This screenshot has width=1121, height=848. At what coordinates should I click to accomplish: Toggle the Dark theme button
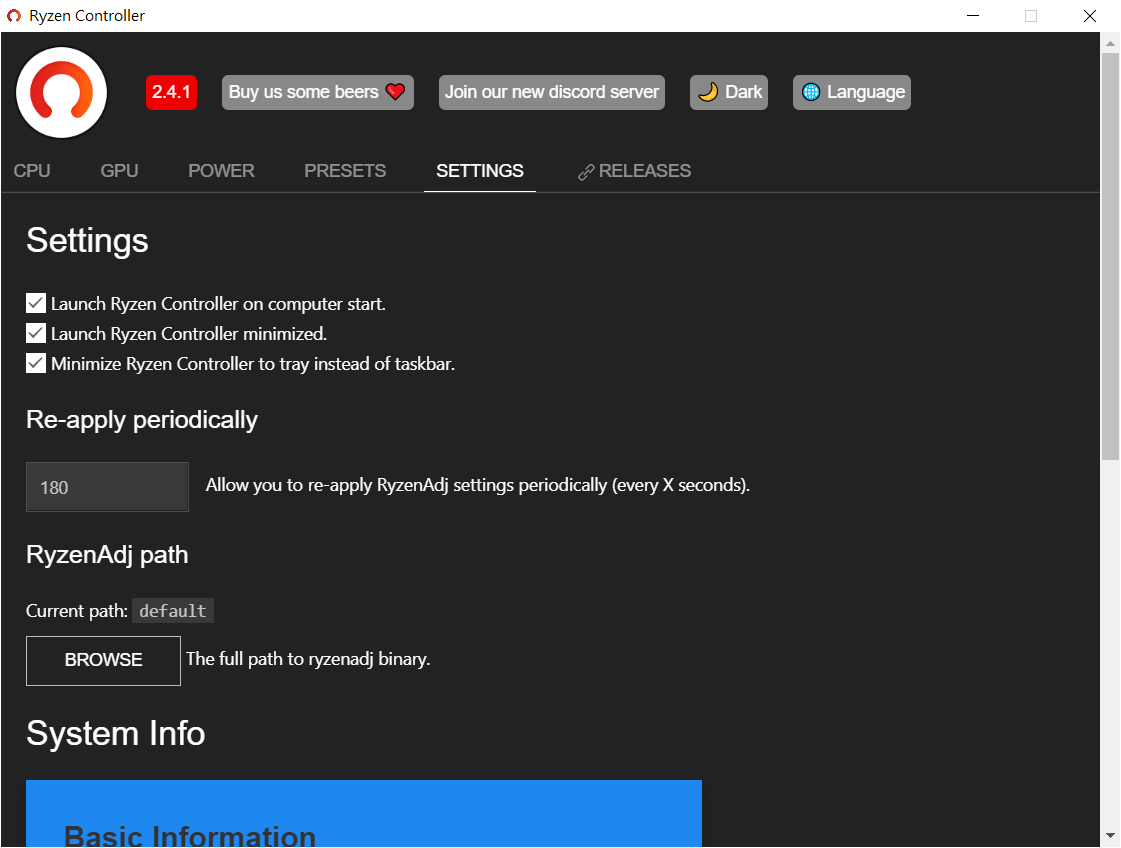point(729,92)
